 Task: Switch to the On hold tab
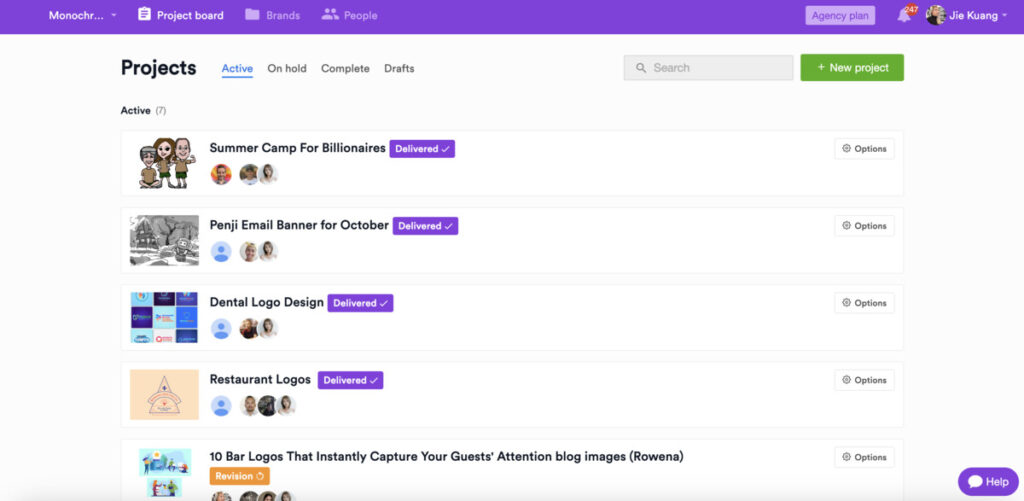287,69
